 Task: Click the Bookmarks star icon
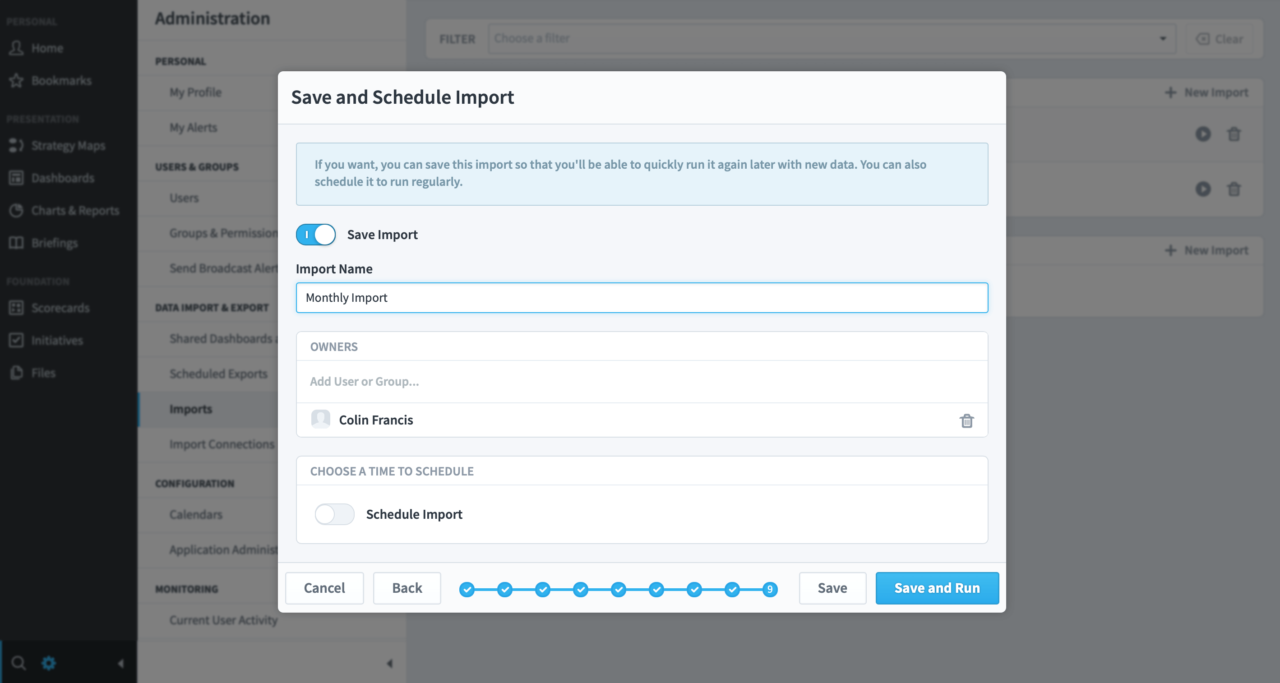pos(16,80)
